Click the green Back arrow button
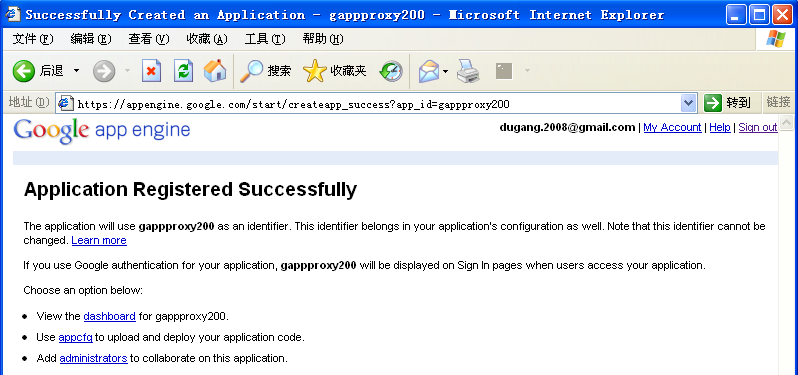The width and height of the screenshot is (798, 375). (x=24, y=71)
